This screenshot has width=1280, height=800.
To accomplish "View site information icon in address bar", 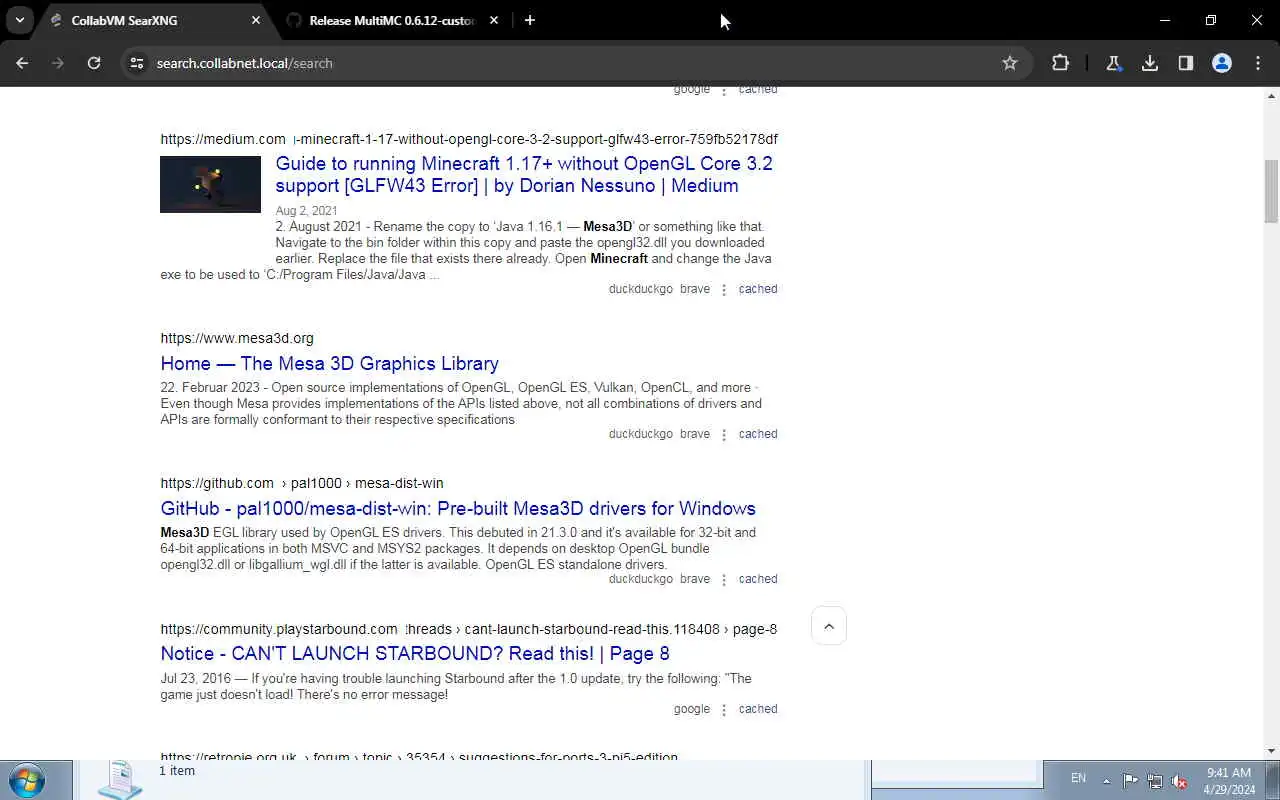I will [138, 63].
